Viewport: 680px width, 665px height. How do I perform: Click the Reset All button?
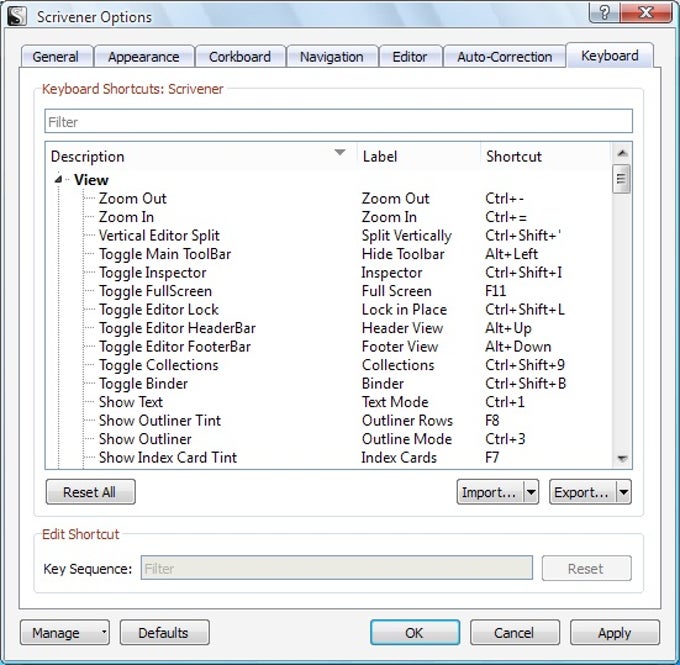coord(90,492)
